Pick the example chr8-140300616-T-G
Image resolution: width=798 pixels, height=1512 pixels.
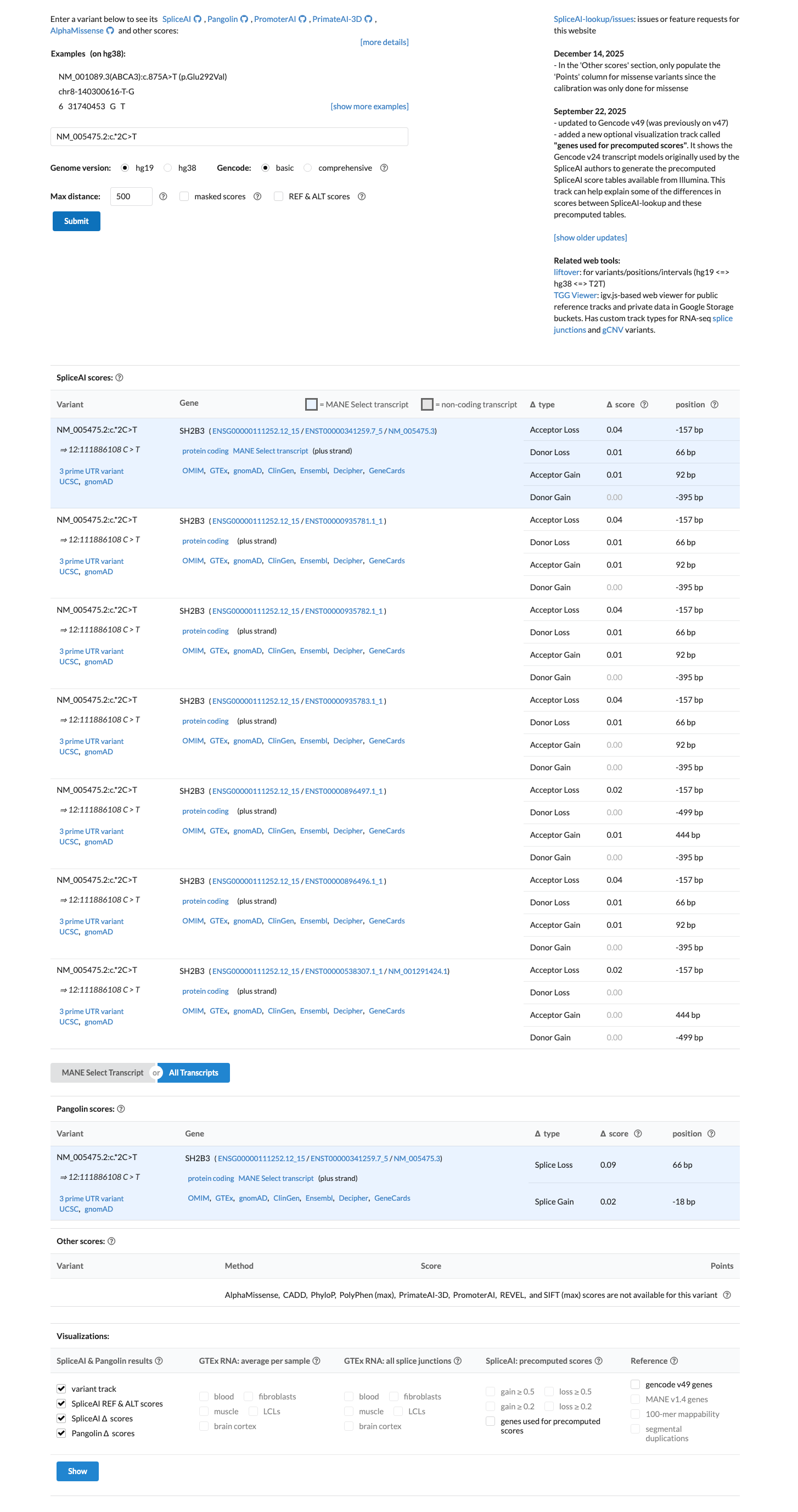96,92
